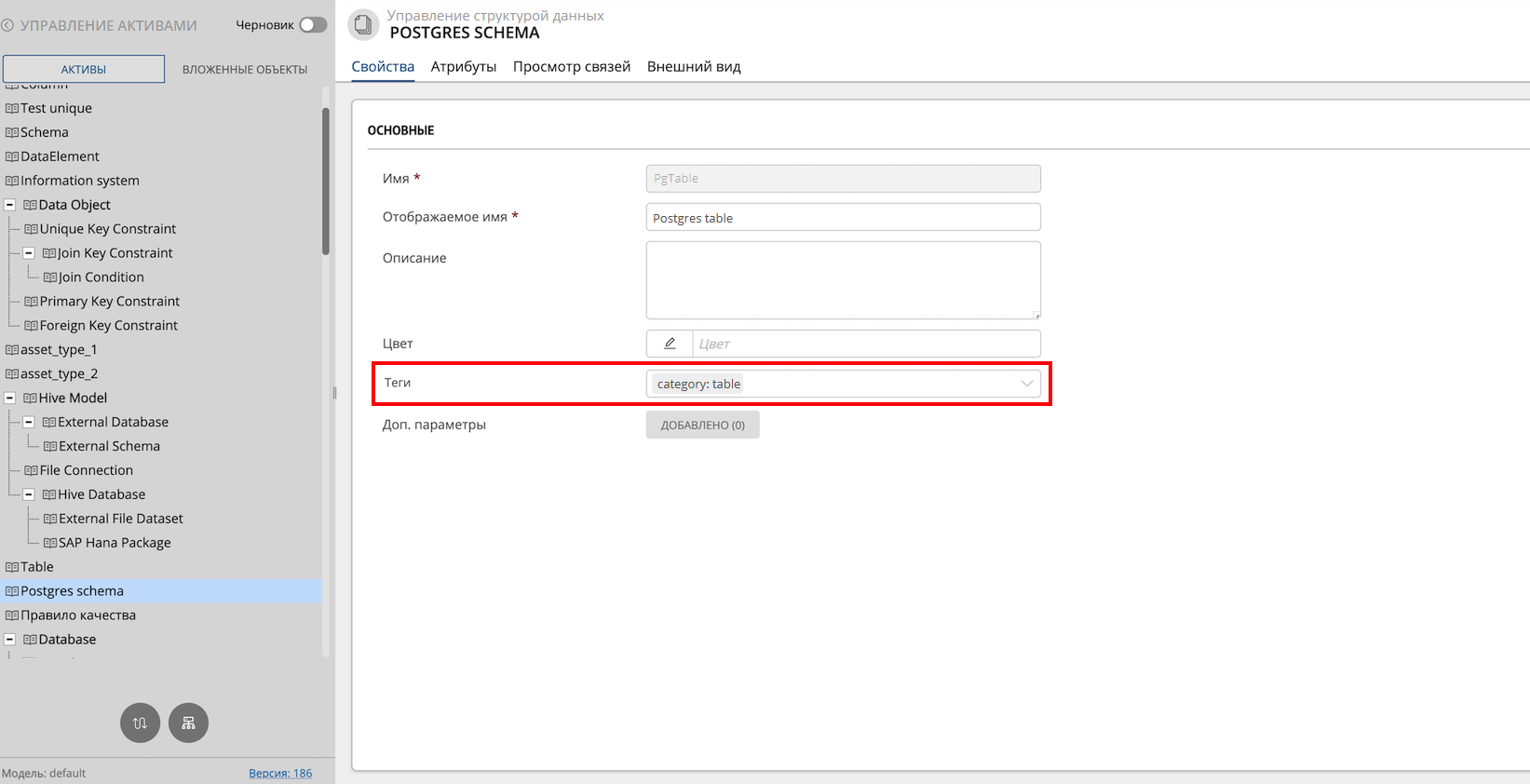Collapse the Join Key Constraint node
The width and height of the screenshot is (1530, 784).
pos(29,253)
